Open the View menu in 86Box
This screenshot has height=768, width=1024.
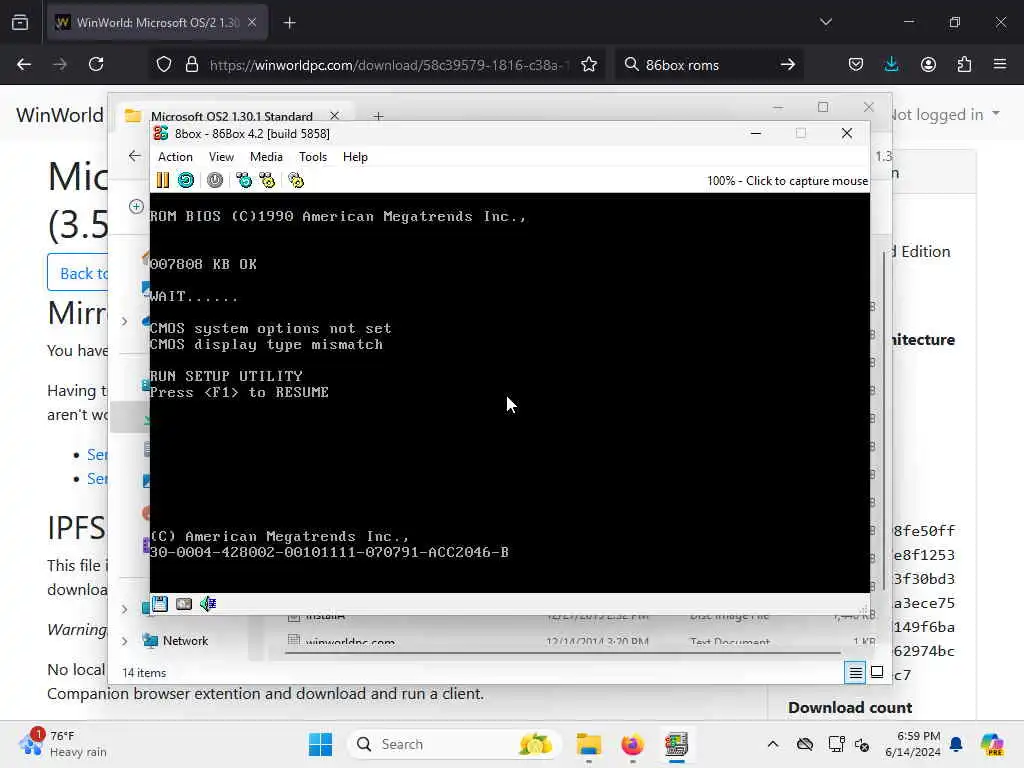(221, 157)
